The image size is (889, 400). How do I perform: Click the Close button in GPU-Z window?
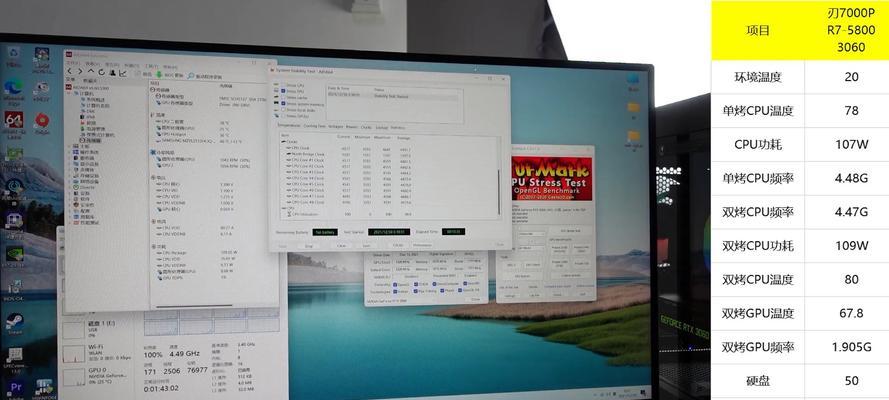click(x=475, y=299)
